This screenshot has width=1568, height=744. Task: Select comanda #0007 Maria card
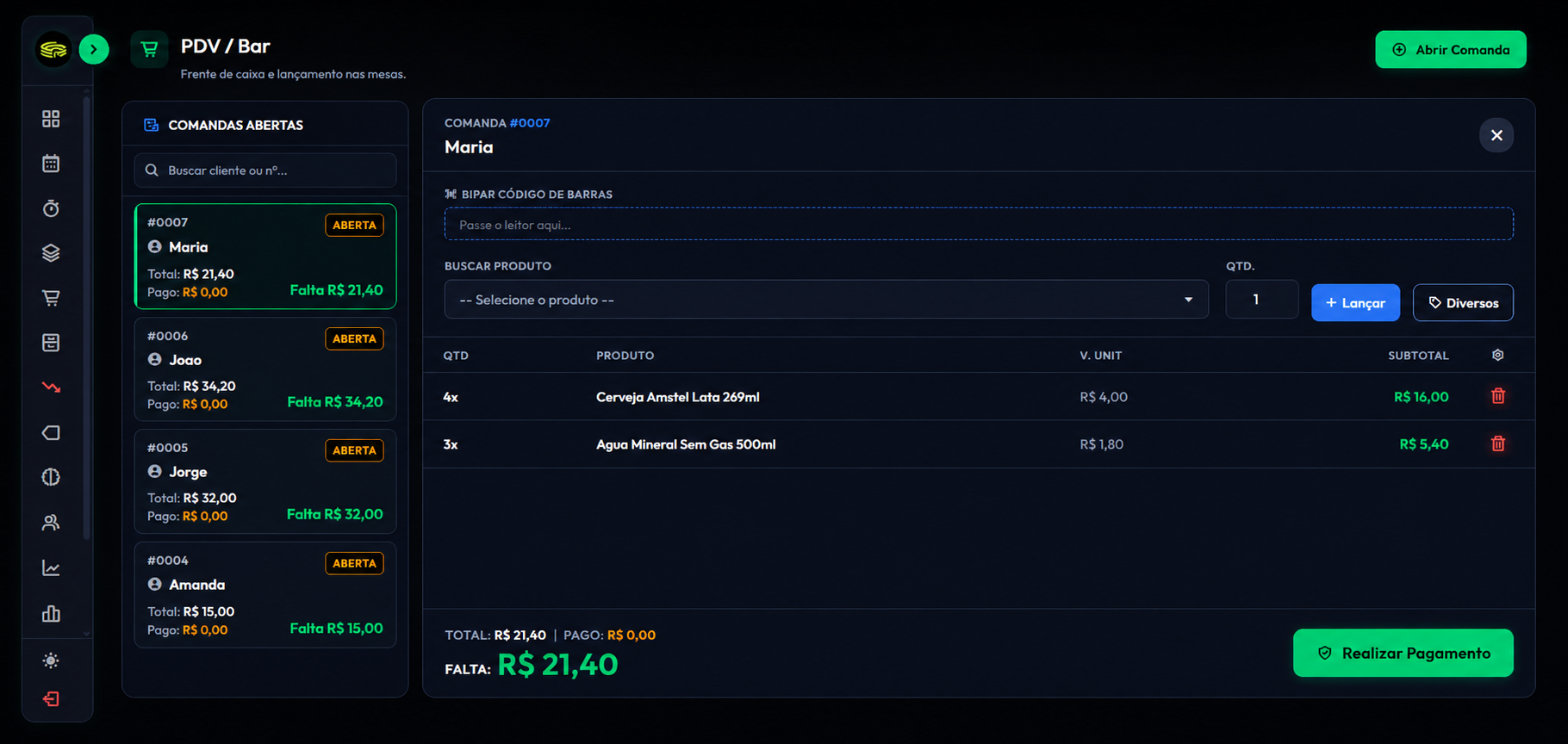tap(265, 257)
